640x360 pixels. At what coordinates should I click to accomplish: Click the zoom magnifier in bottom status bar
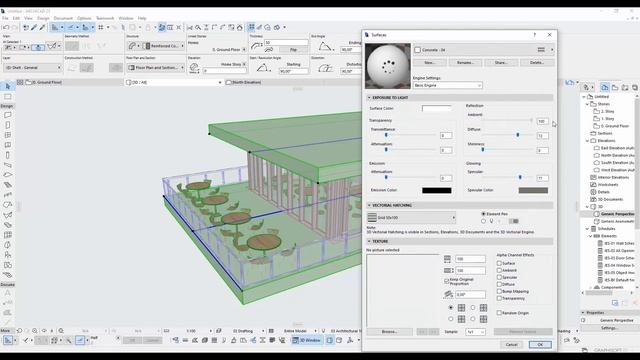[x=35, y=331]
